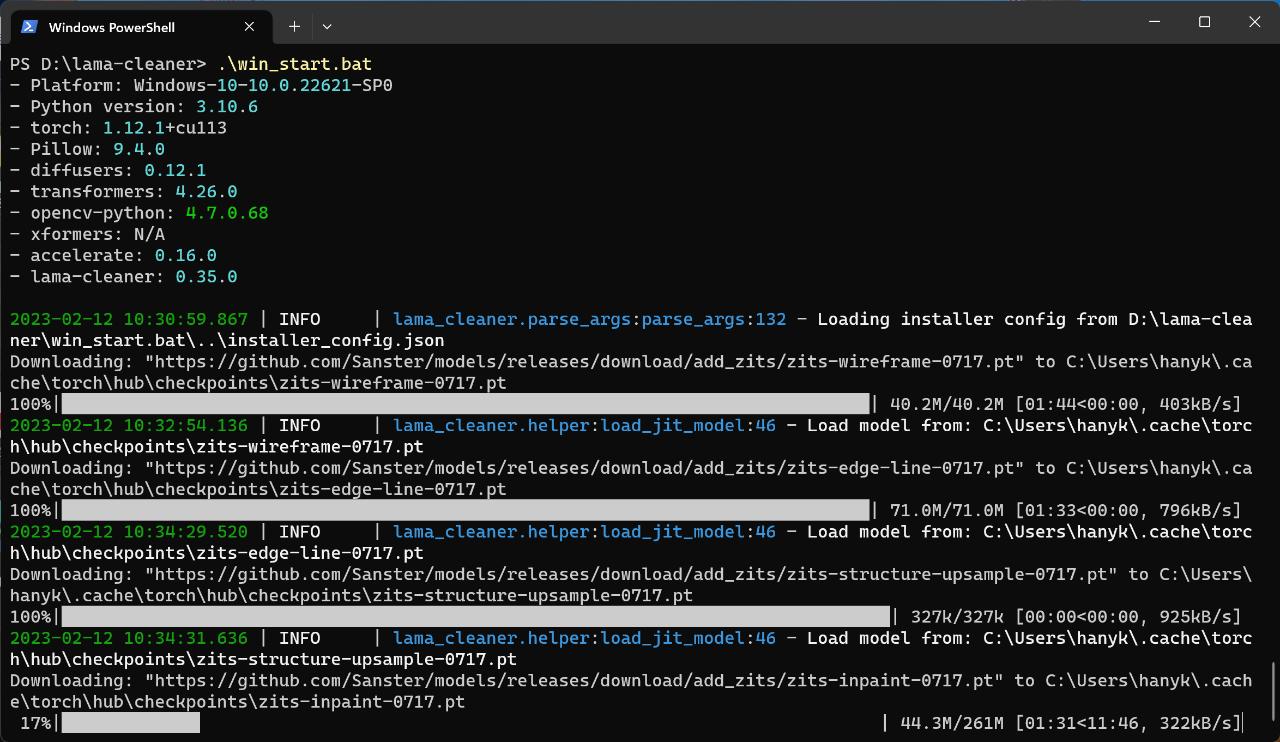
Task: Minimize the terminal window
Action: point(1154,22)
